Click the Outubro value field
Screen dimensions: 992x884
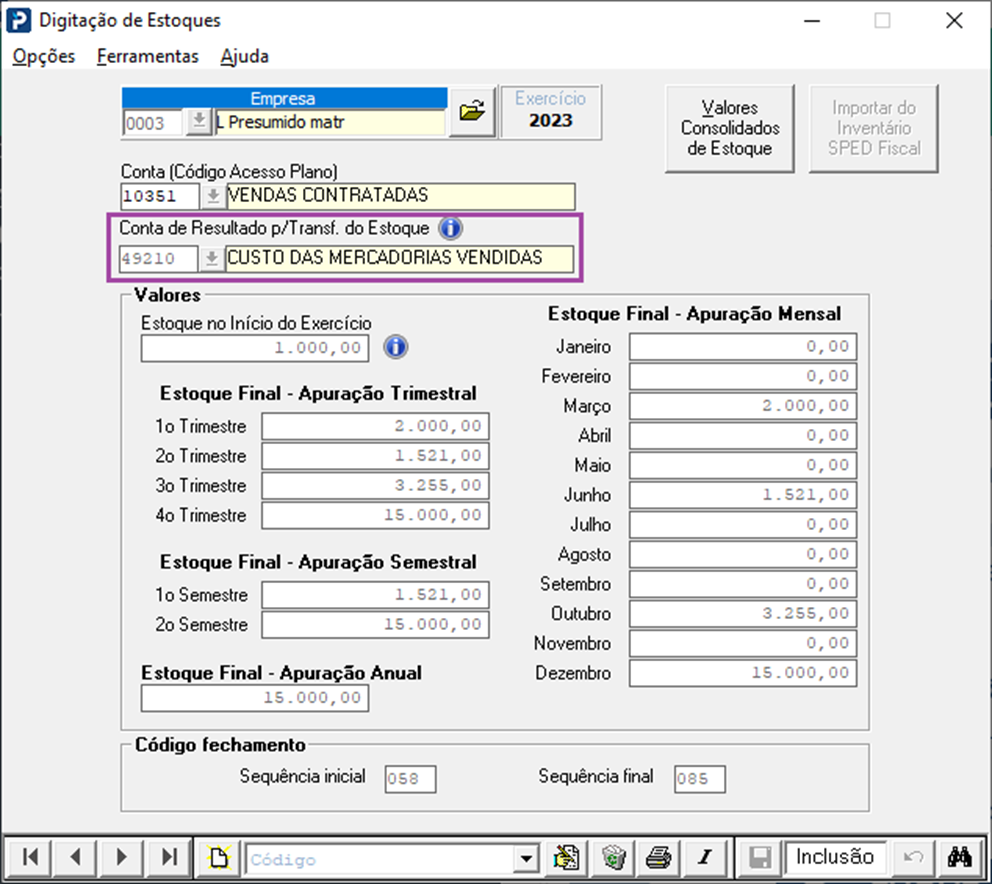pos(743,614)
